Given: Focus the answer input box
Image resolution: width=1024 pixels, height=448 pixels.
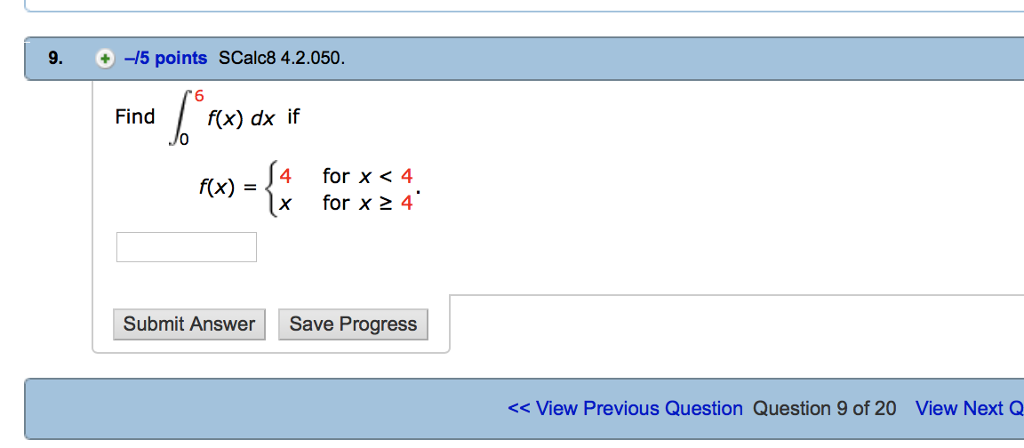Looking at the screenshot, I should 186,247.
